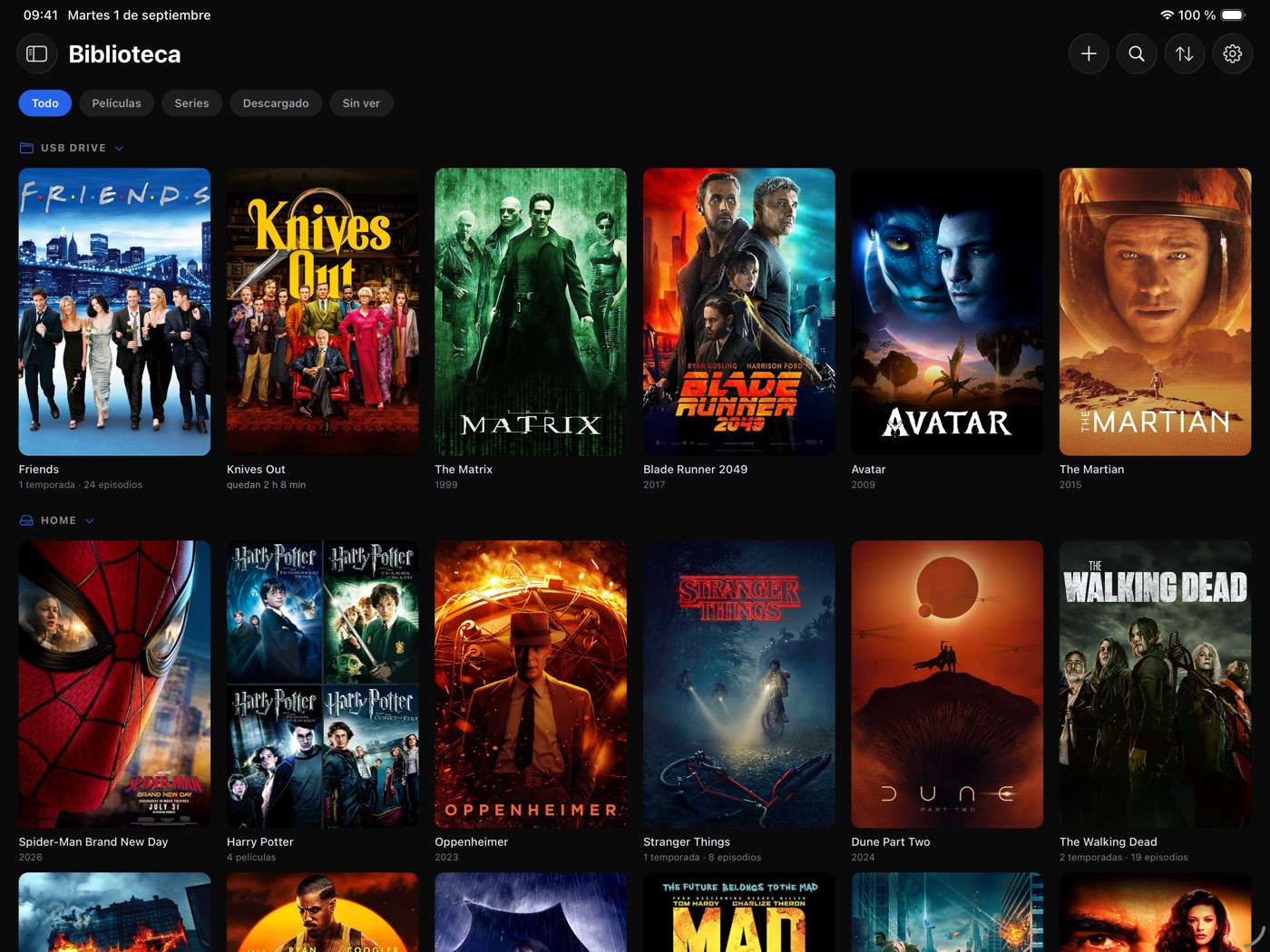The image size is (1270, 952).
Task: Open The Walking Dead poster
Action: [1156, 685]
